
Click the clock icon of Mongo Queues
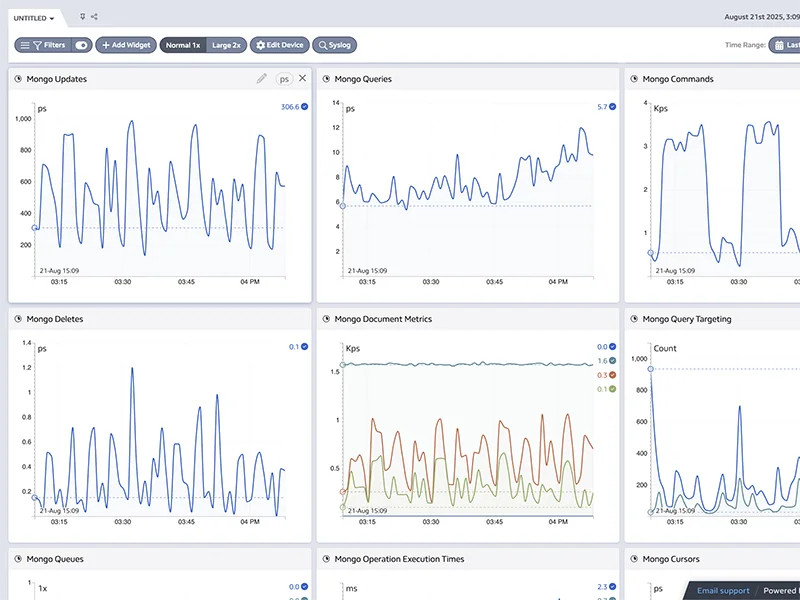[18, 559]
